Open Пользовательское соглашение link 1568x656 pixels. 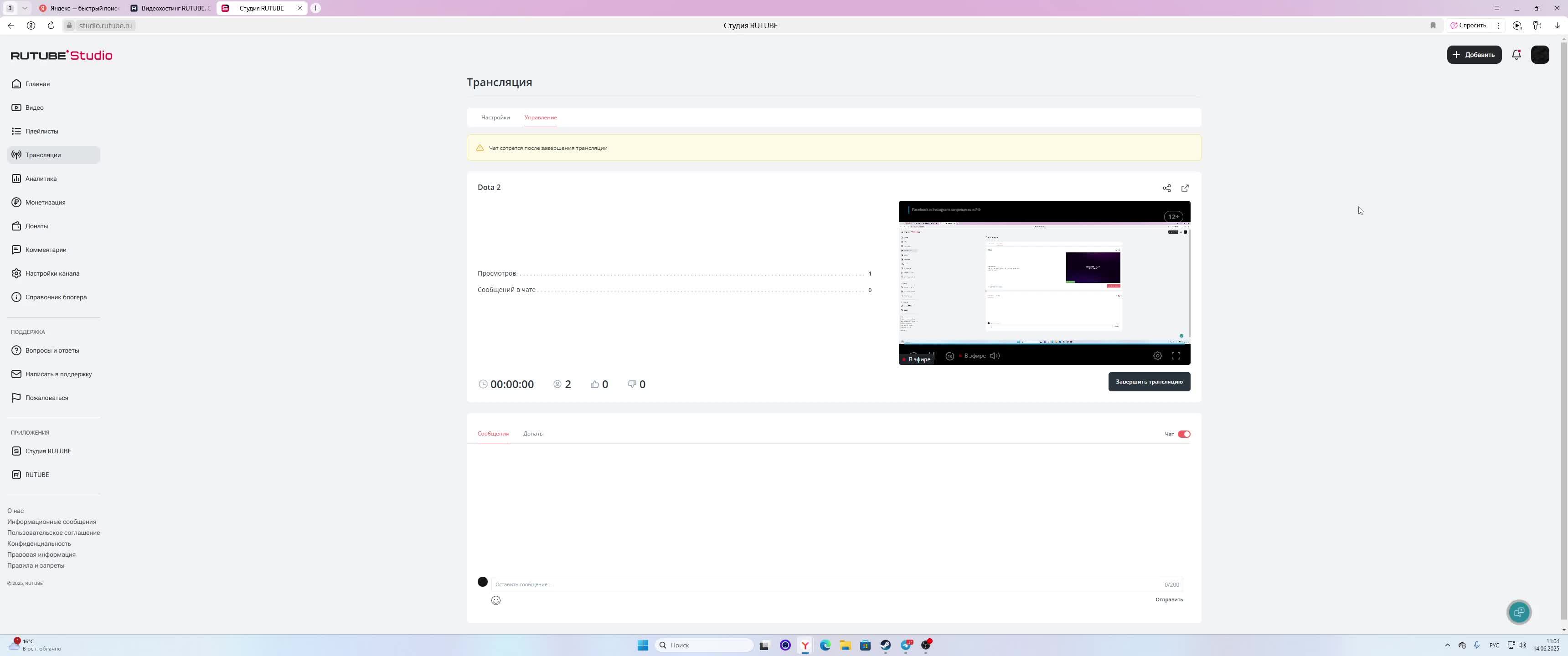click(54, 533)
